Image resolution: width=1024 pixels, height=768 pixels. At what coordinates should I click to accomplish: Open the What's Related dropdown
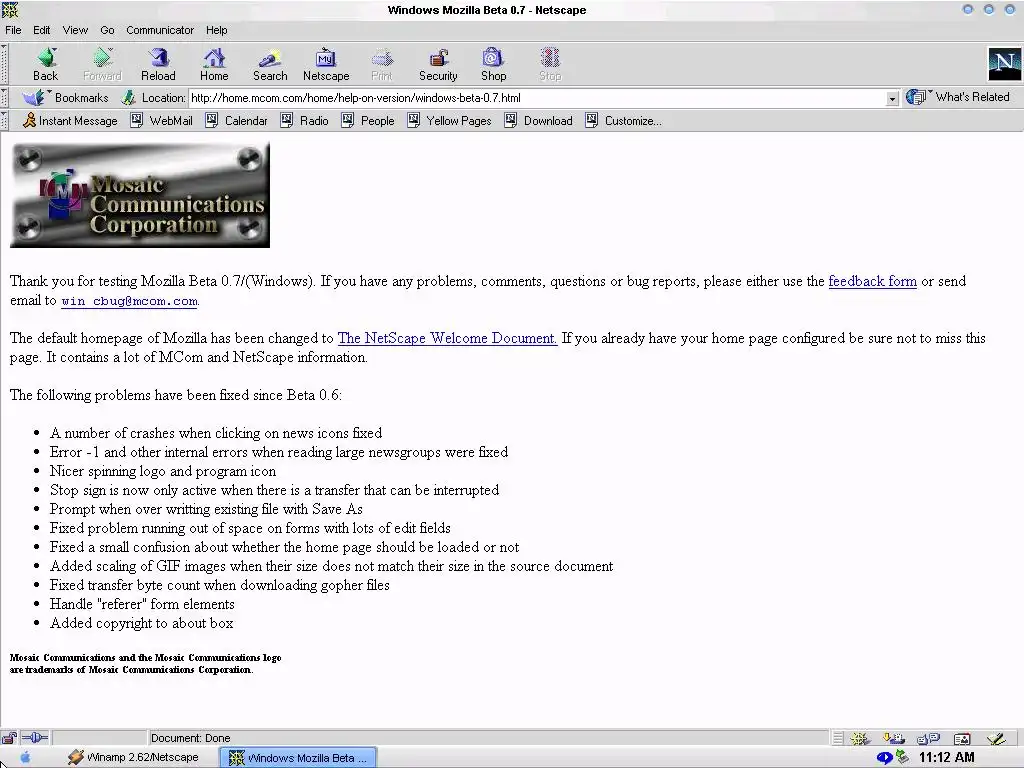957,97
